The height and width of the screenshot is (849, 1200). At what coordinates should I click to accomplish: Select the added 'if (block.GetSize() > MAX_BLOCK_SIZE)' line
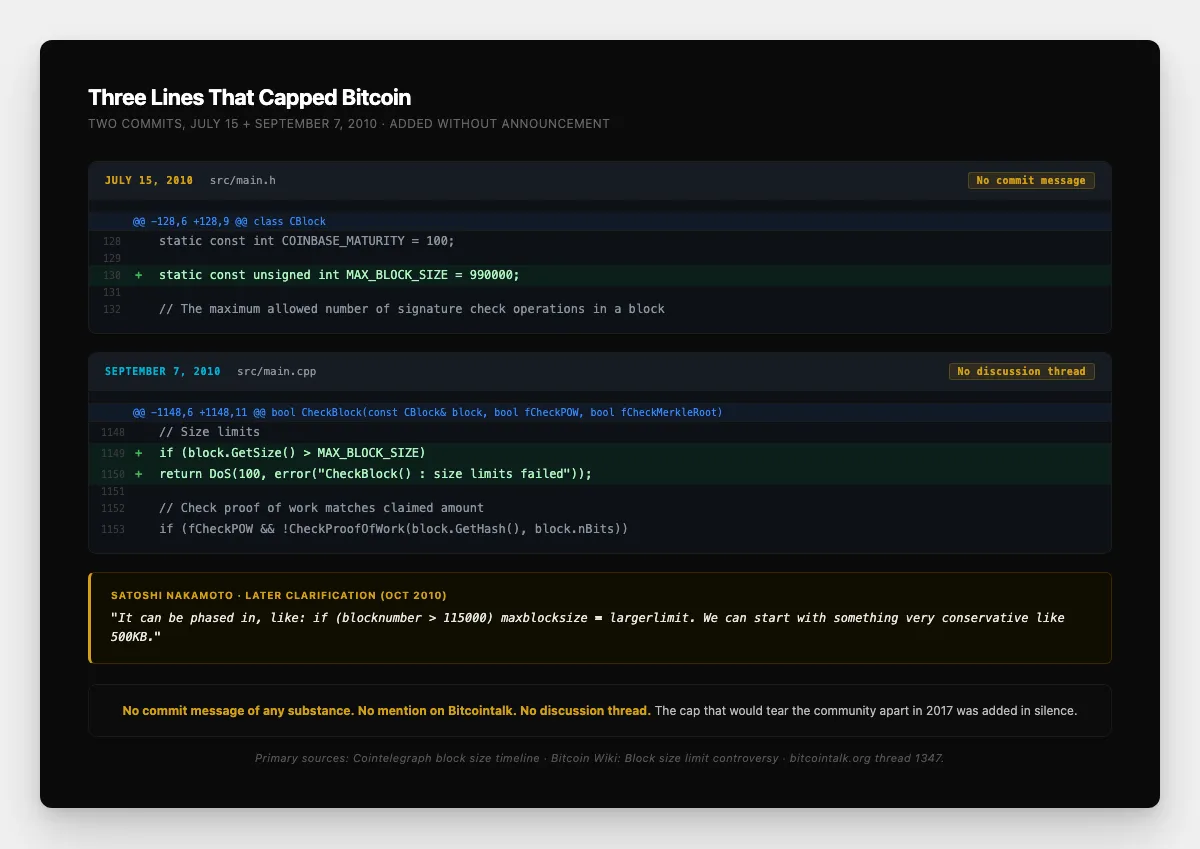[x=600, y=453]
